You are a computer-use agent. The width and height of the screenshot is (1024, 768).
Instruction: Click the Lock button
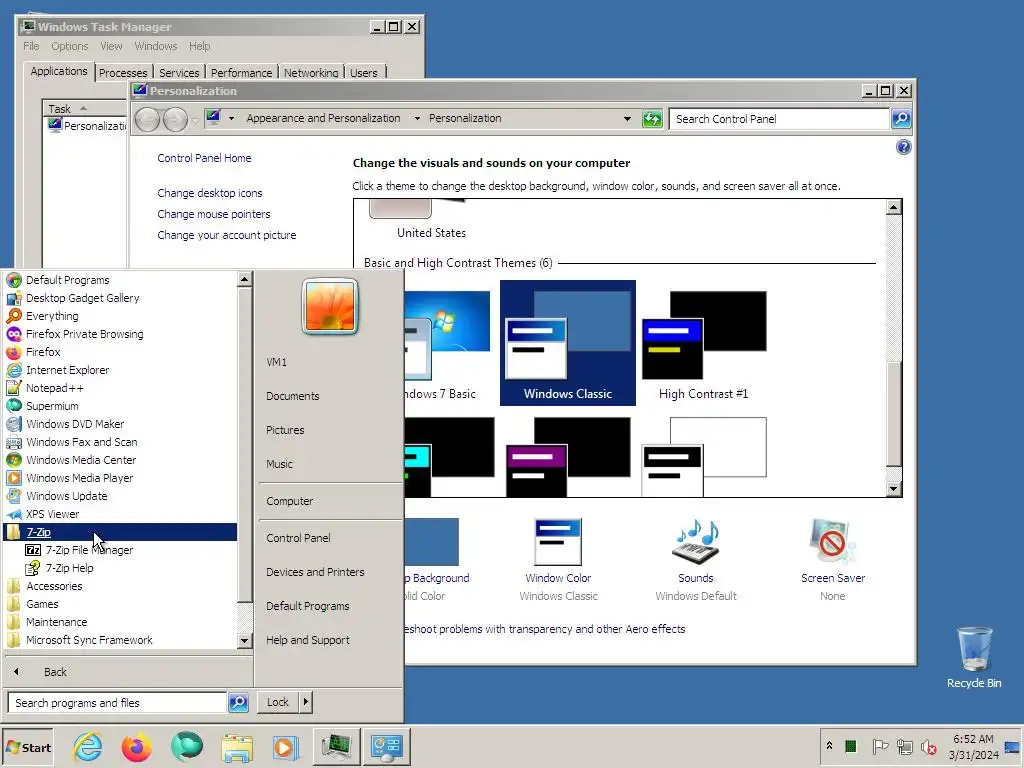pyautogui.click(x=278, y=702)
